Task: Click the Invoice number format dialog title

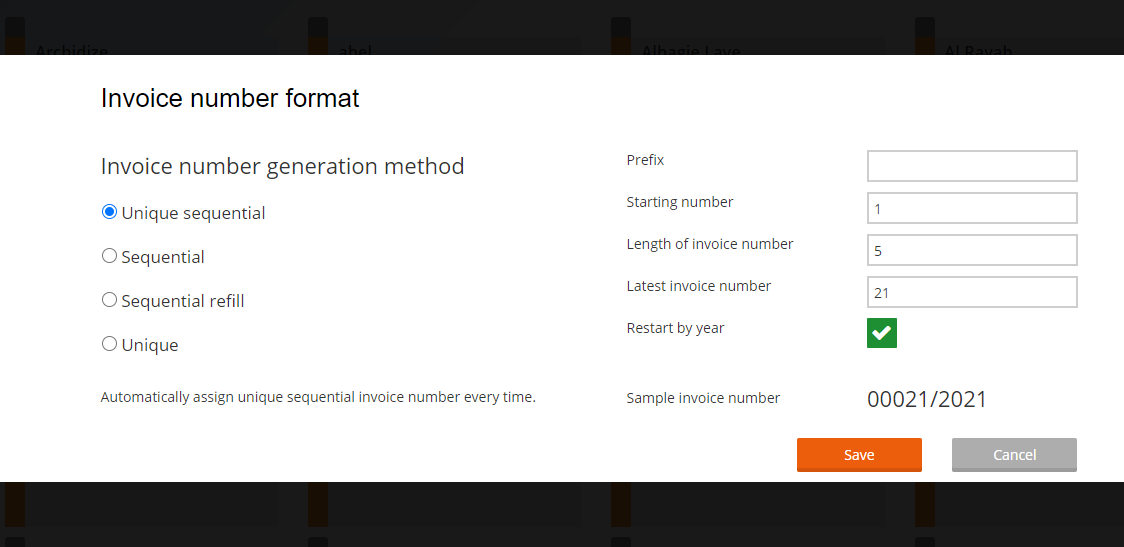Action: [230, 98]
